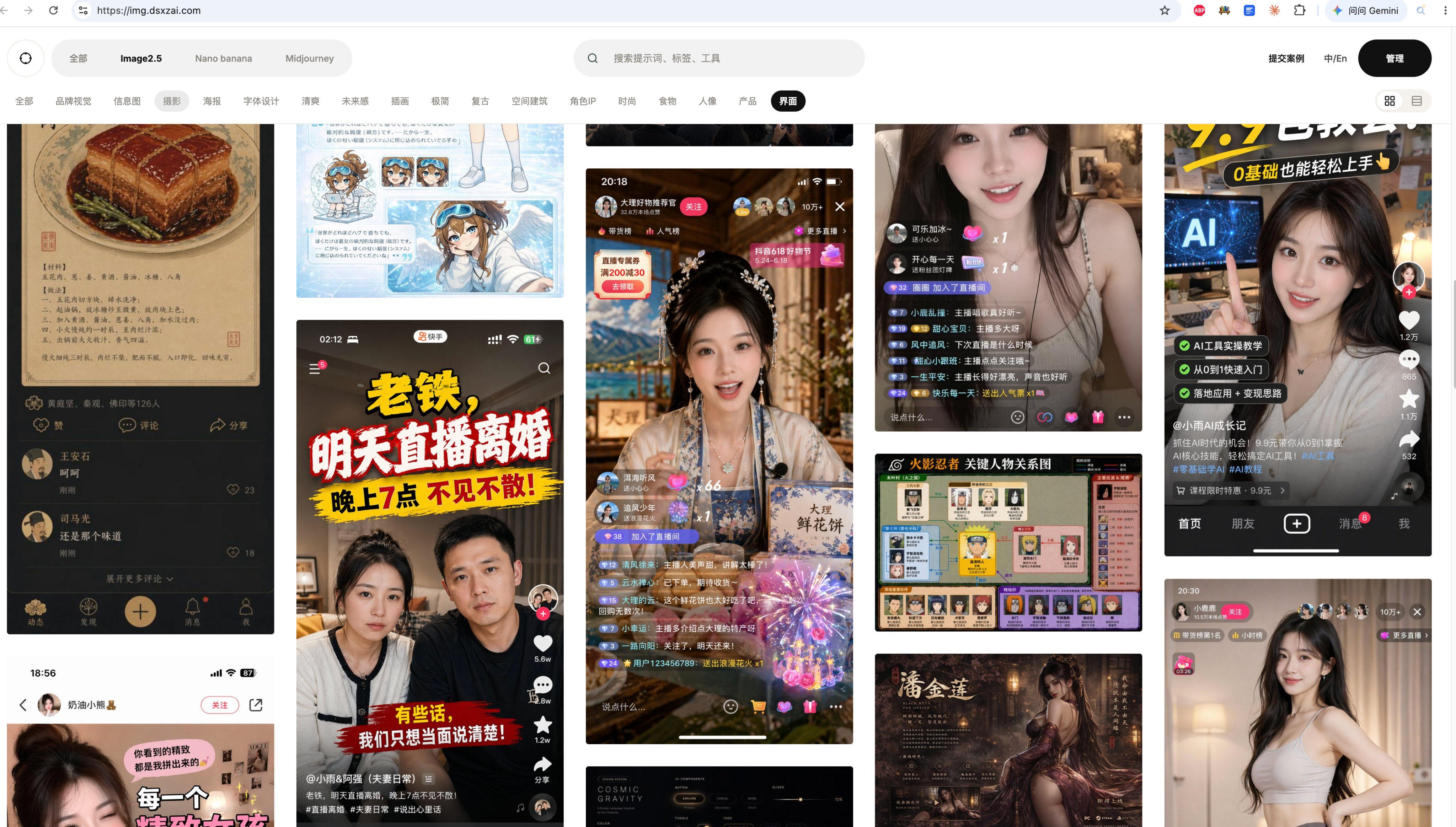Switch to grid view layout icon
The height and width of the screenshot is (827, 1456).
point(1390,101)
